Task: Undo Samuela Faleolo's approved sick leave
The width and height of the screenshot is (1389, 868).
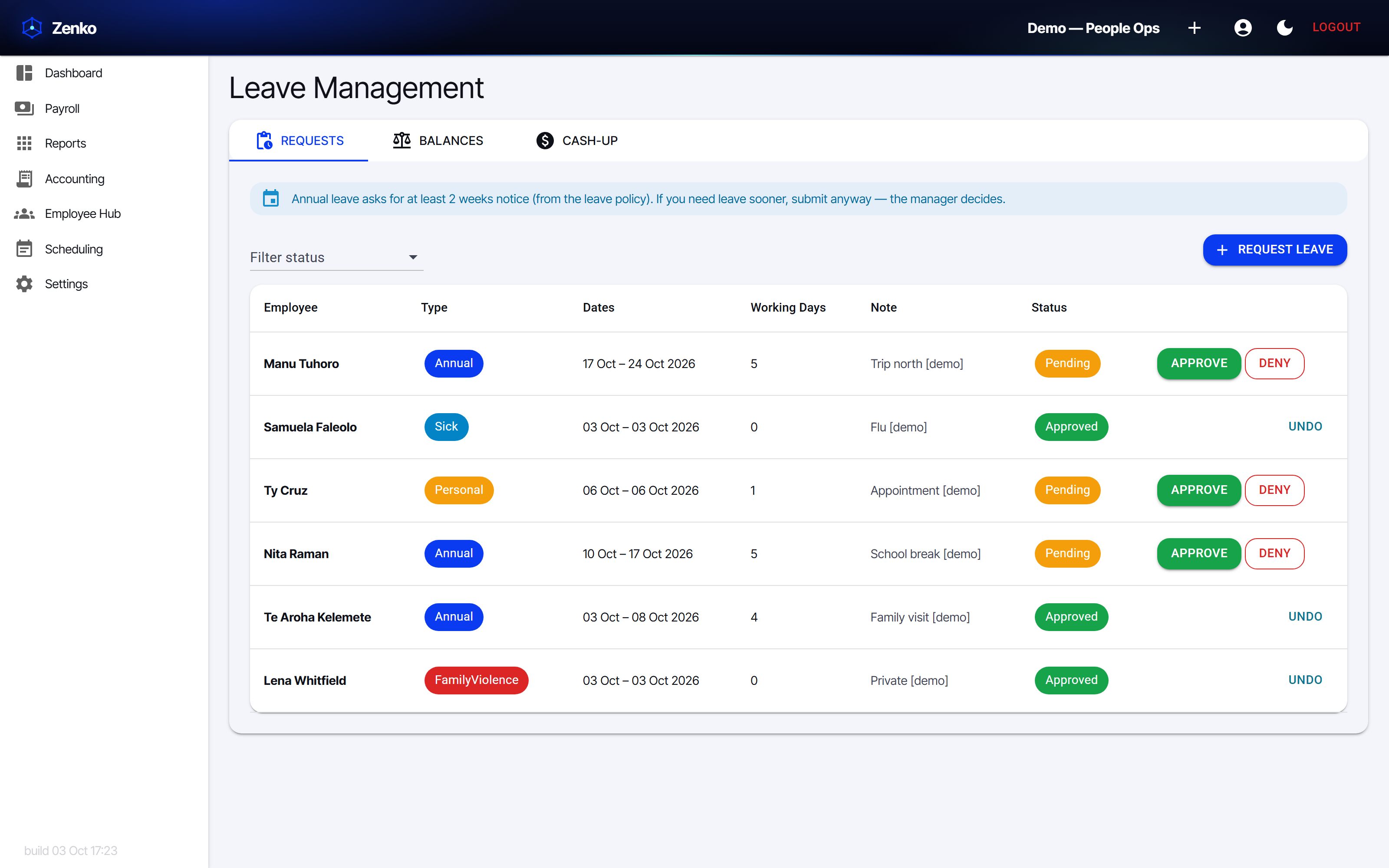Action: pos(1305,427)
